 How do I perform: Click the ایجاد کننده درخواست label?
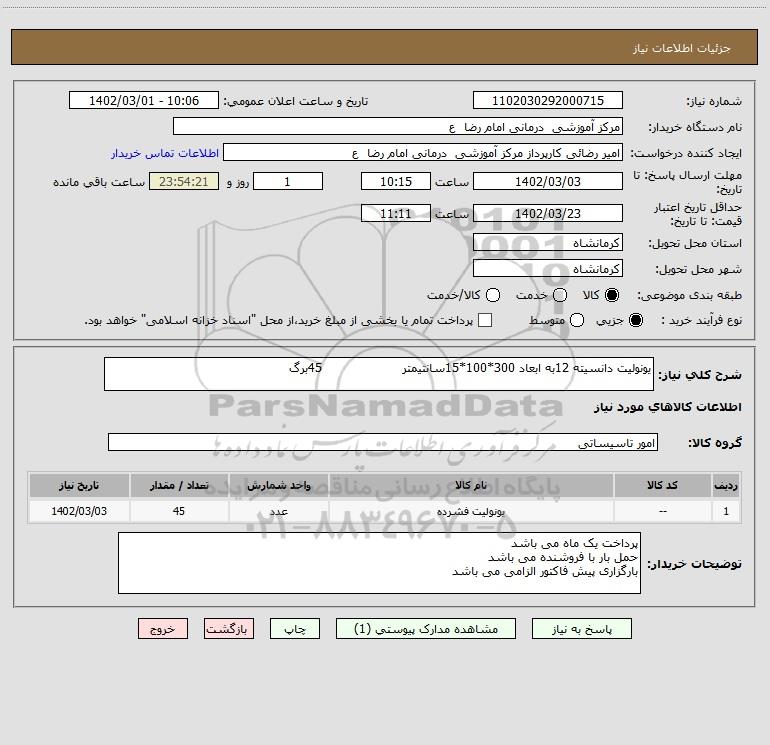pos(686,153)
